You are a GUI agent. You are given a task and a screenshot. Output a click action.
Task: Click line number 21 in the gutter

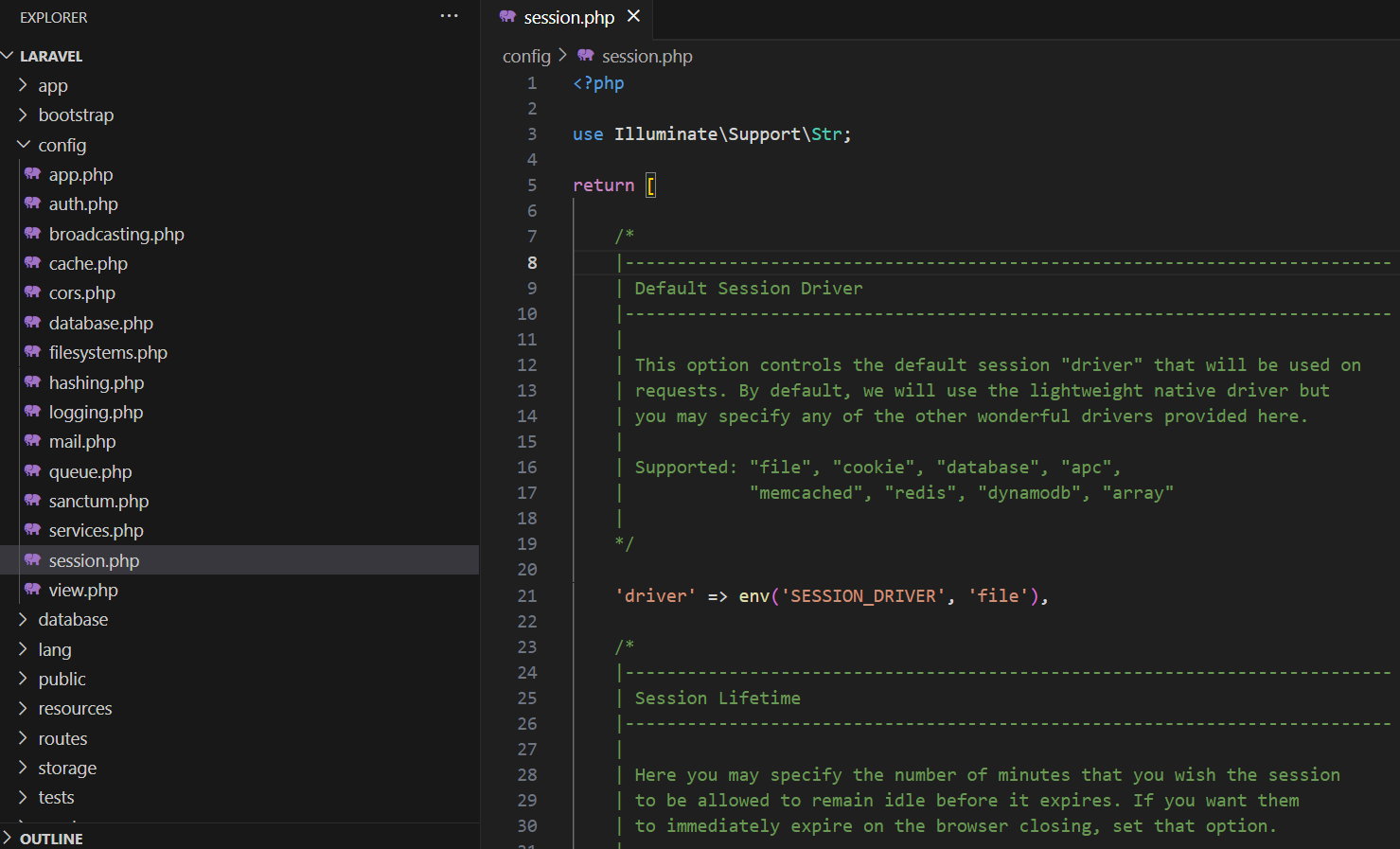pos(527,595)
